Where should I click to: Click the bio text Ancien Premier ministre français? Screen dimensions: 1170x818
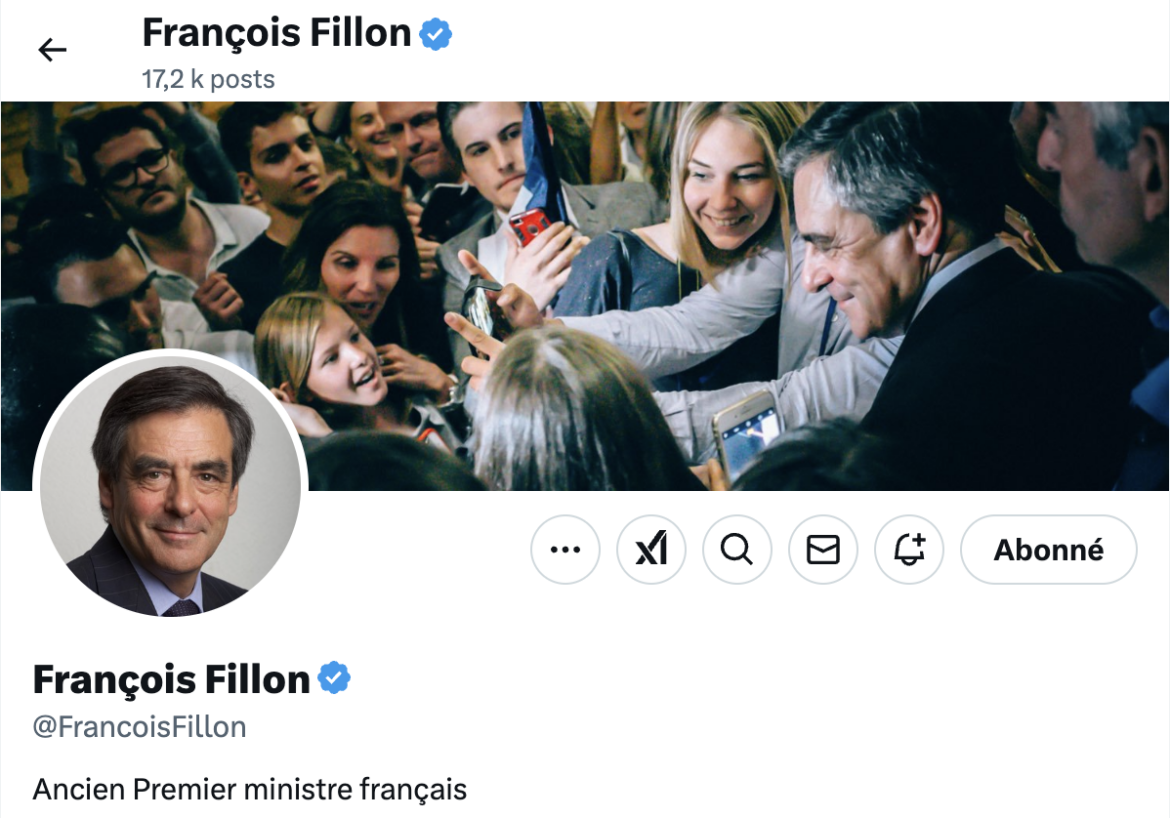click(x=249, y=789)
